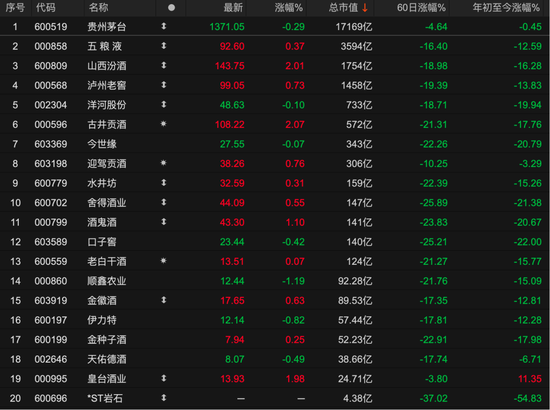Click the marker icon in 贵州茅台 row

pos(163,26)
